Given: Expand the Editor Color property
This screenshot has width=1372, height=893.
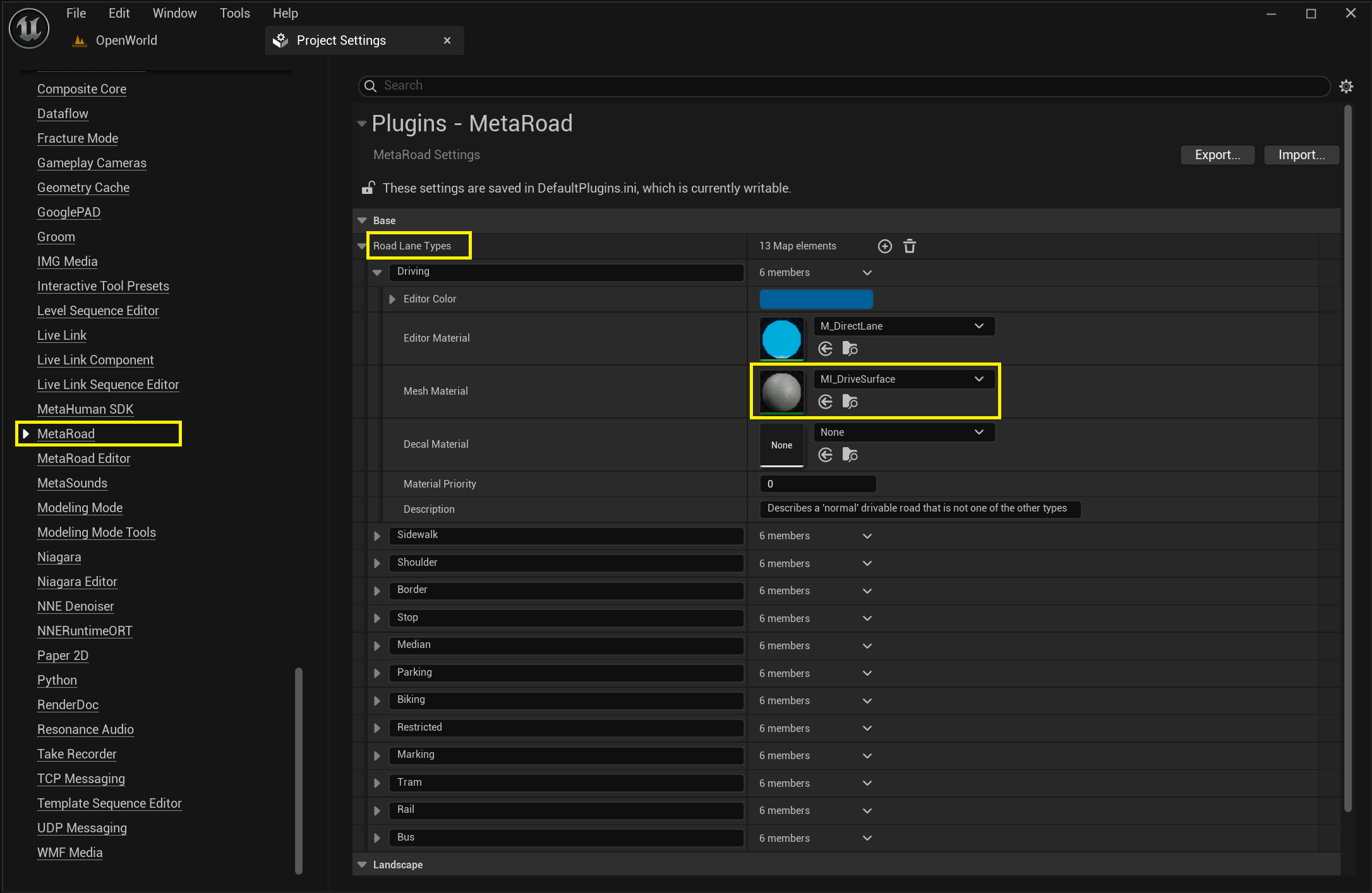Looking at the screenshot, I should click(x=392, y=299).
